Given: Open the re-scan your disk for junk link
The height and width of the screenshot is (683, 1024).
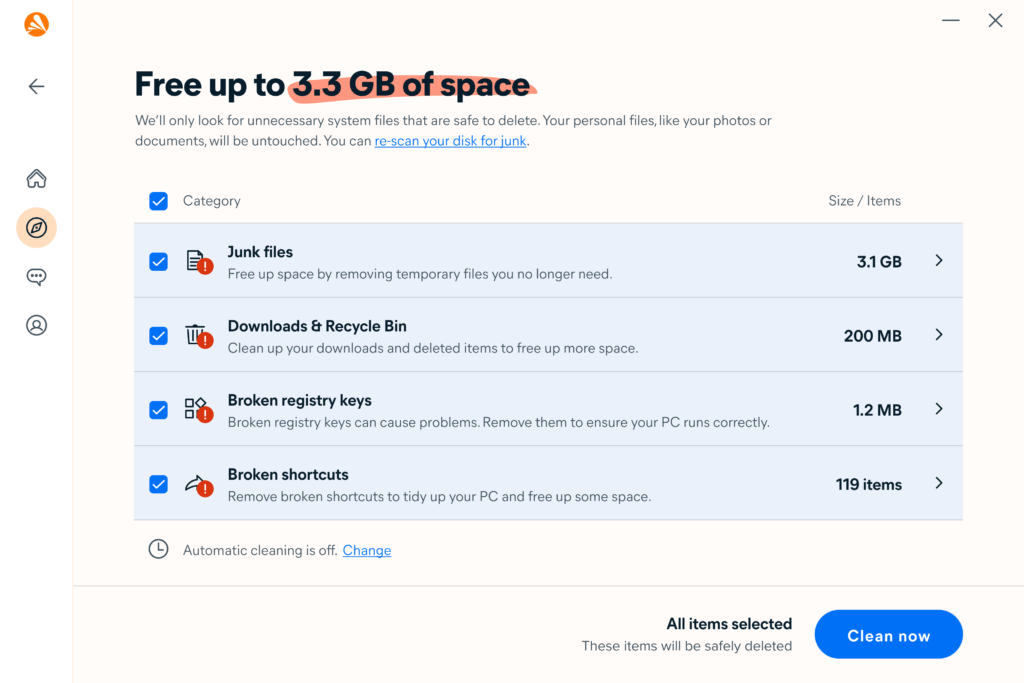Looking at the screenshot, I should coord(450,141).
